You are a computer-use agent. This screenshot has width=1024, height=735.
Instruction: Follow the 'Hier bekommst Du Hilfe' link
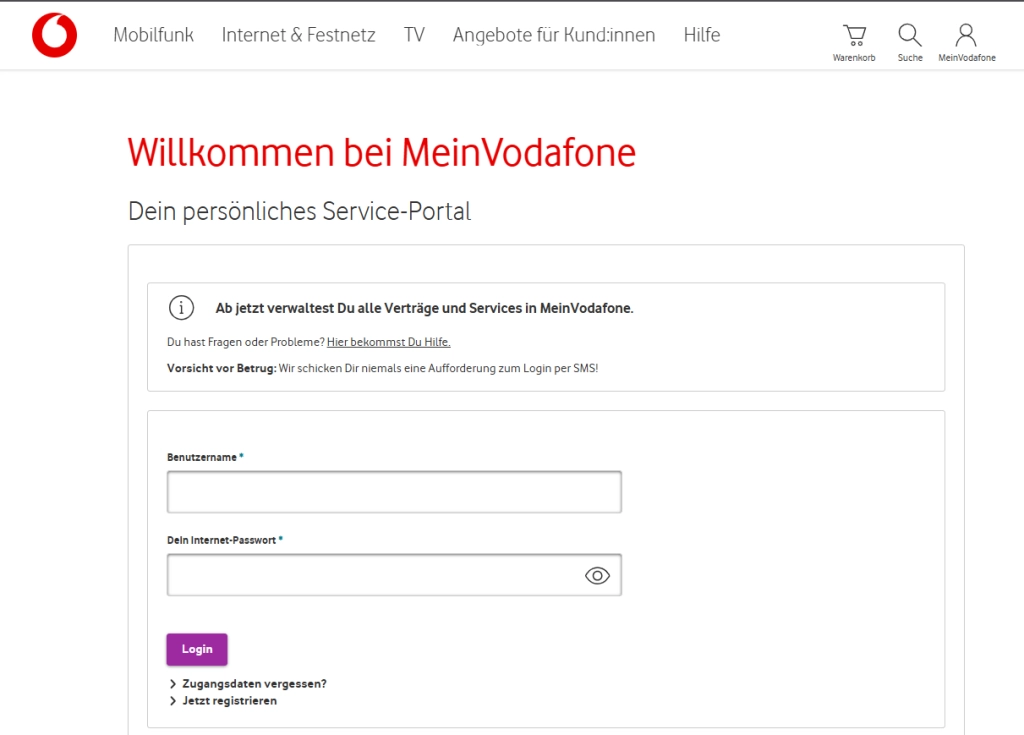point(389,342)
